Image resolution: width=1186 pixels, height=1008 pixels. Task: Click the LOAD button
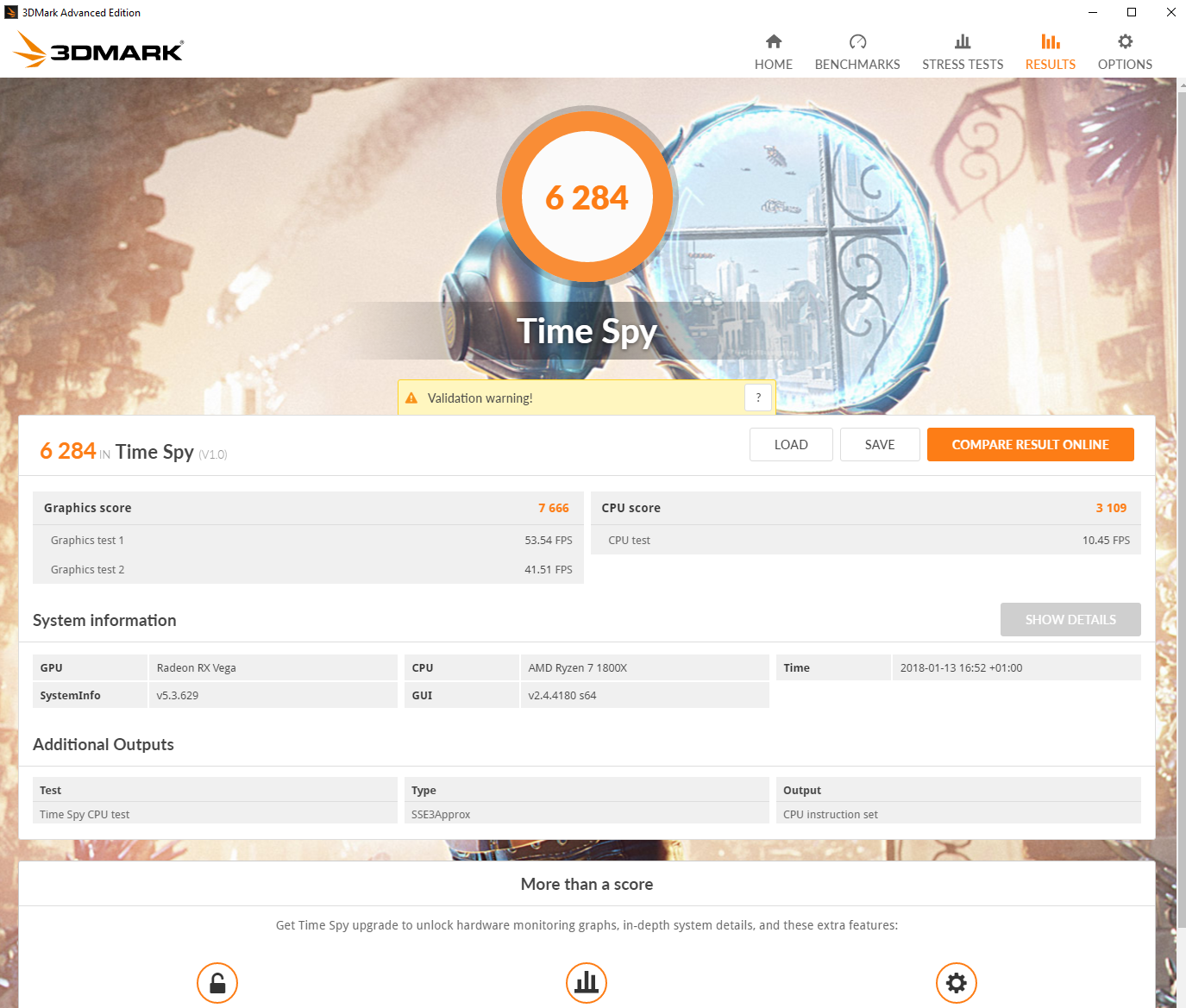791,445
